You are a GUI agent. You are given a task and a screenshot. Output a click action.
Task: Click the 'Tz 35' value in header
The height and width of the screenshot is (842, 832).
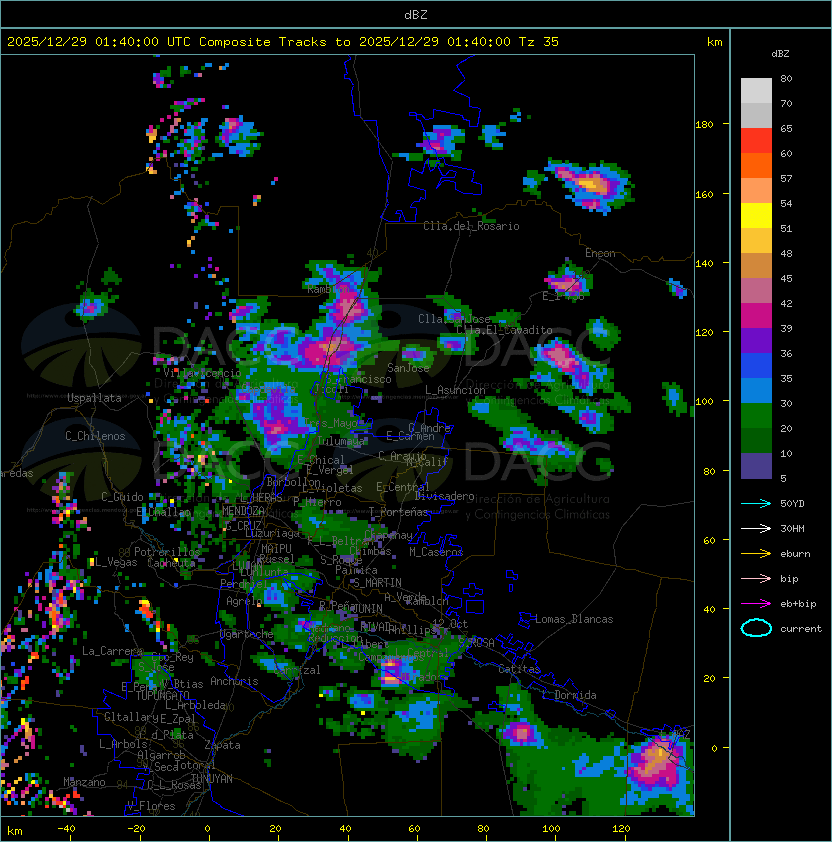click(x=539, y=42)
